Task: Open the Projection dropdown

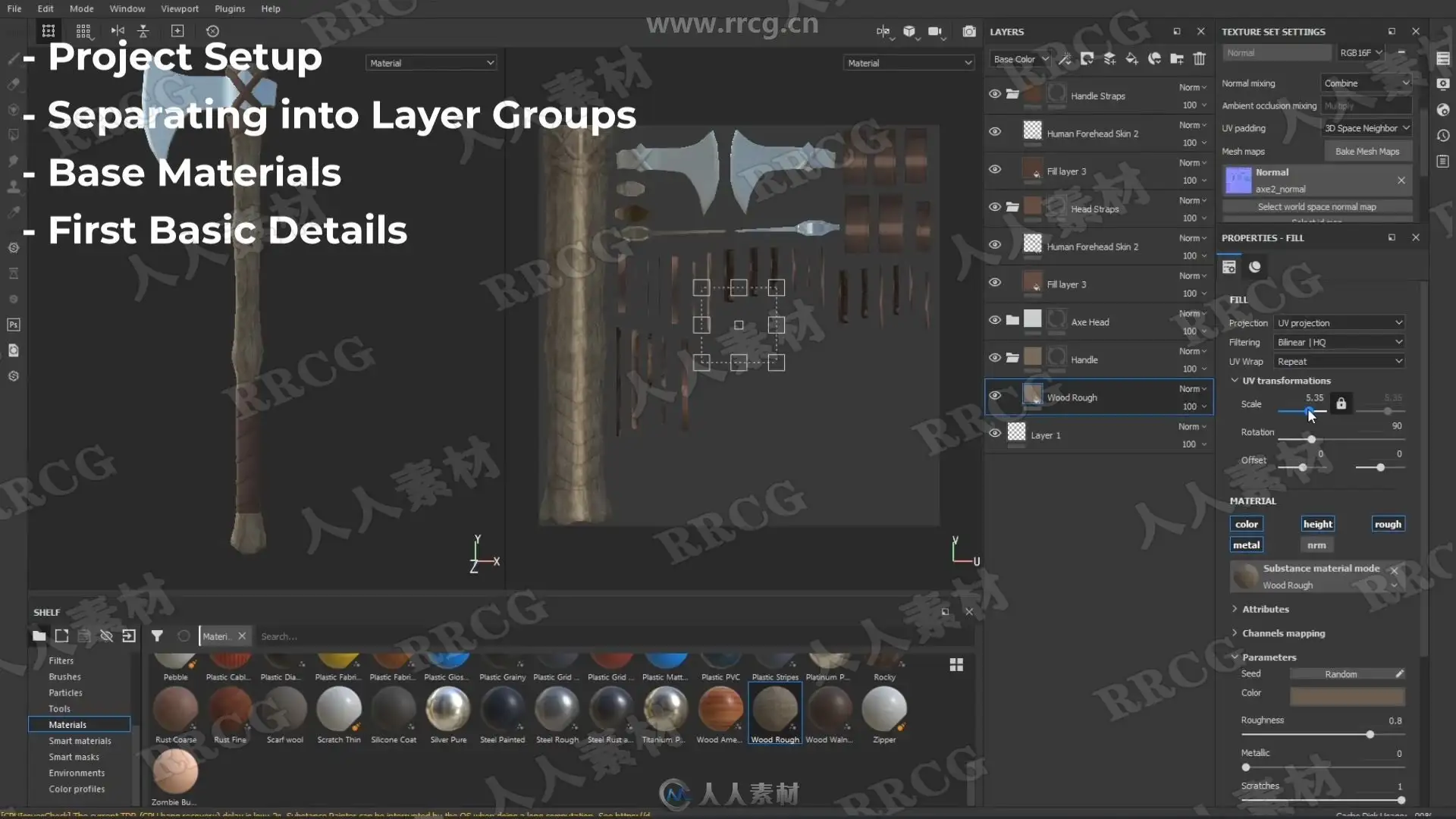Action: coord(1339,323)
